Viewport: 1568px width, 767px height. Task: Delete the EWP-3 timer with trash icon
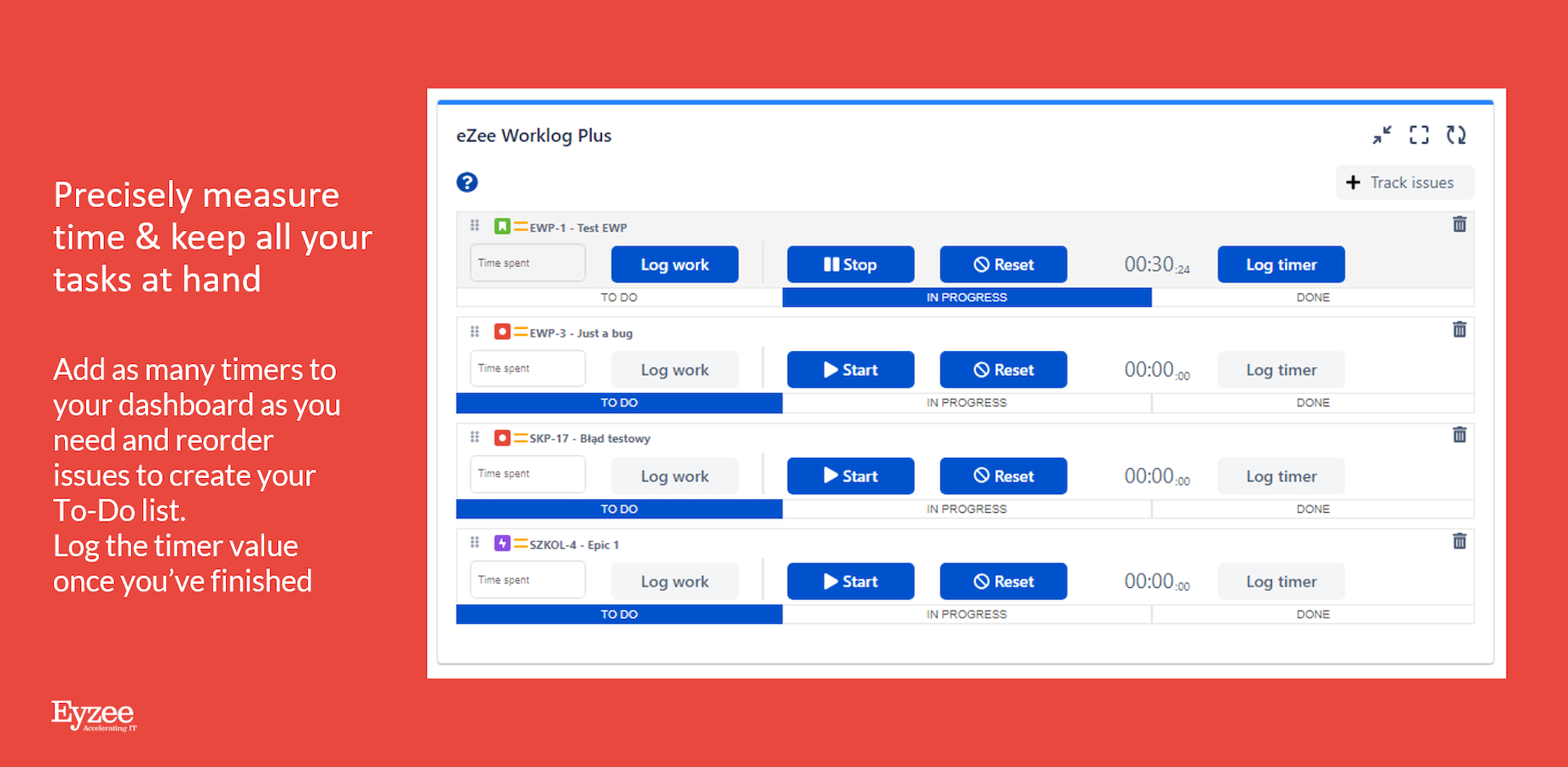(1460, 330)
